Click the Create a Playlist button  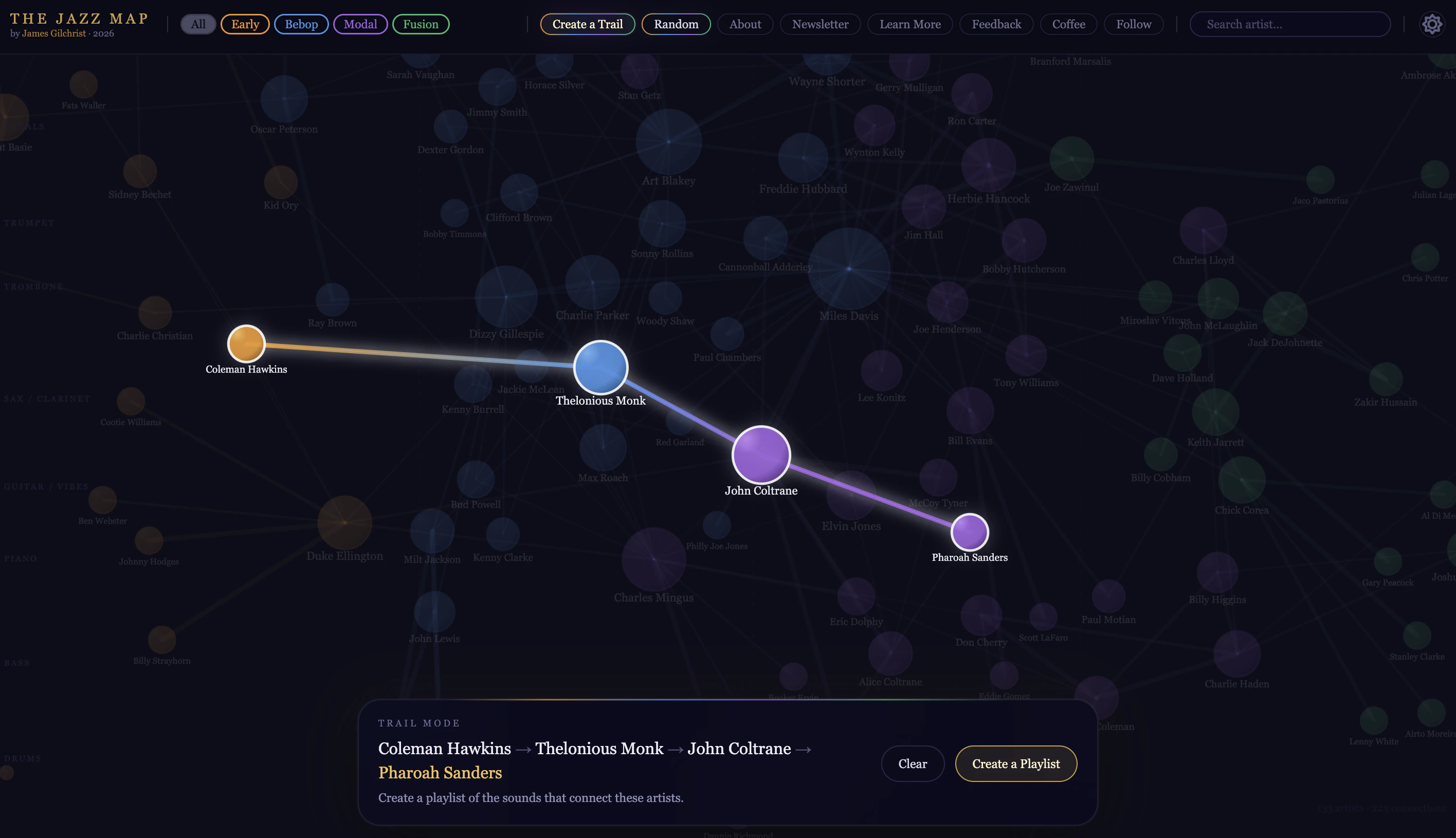pyautogui.click(x=1016, y=763)
